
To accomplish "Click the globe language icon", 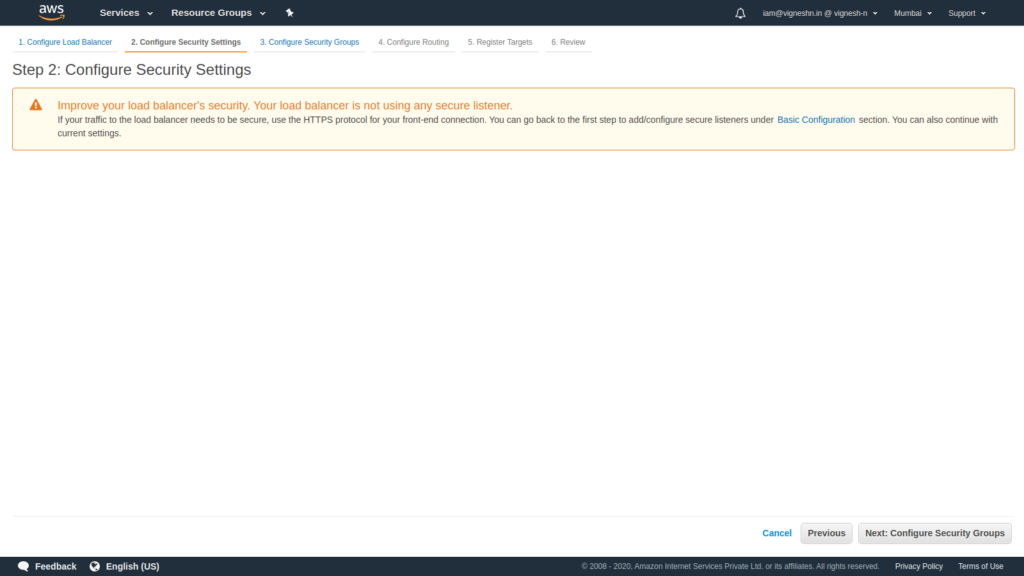I will tap(95, 566).
